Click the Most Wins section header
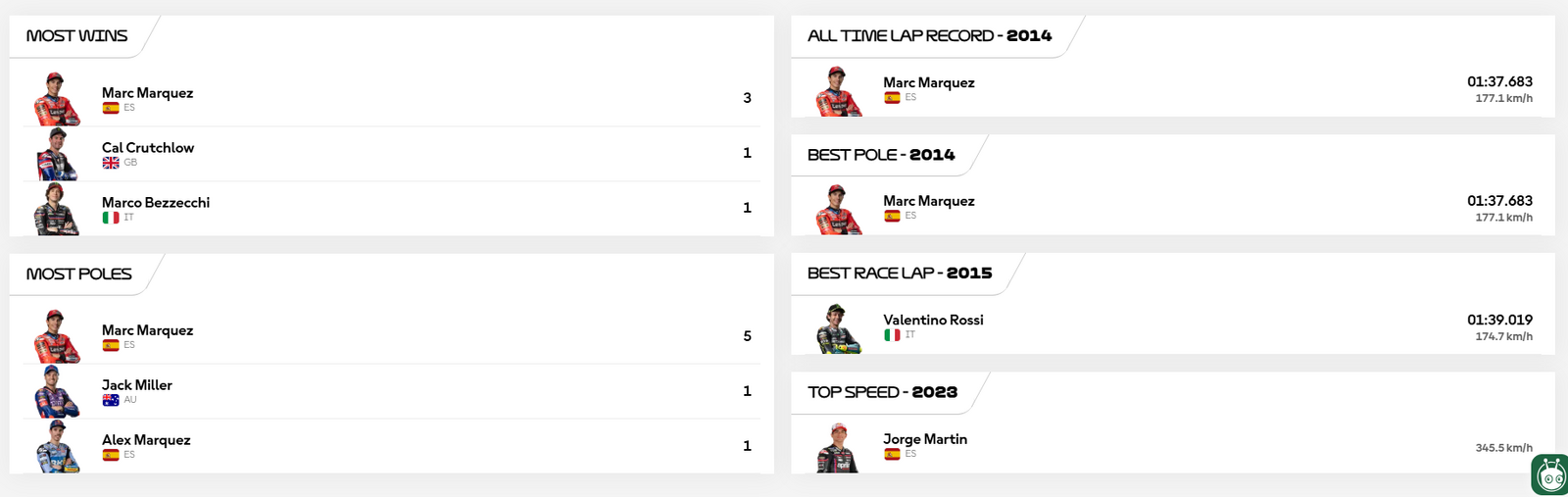Viewport: 1568px width, 497px height. coord(76,36)
